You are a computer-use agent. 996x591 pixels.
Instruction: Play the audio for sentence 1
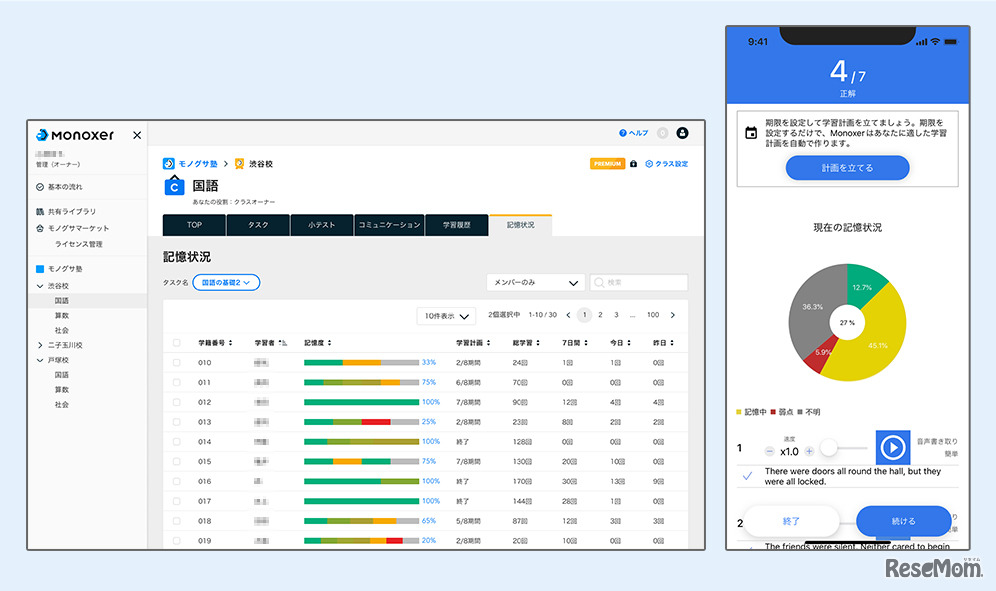point(892,447)
